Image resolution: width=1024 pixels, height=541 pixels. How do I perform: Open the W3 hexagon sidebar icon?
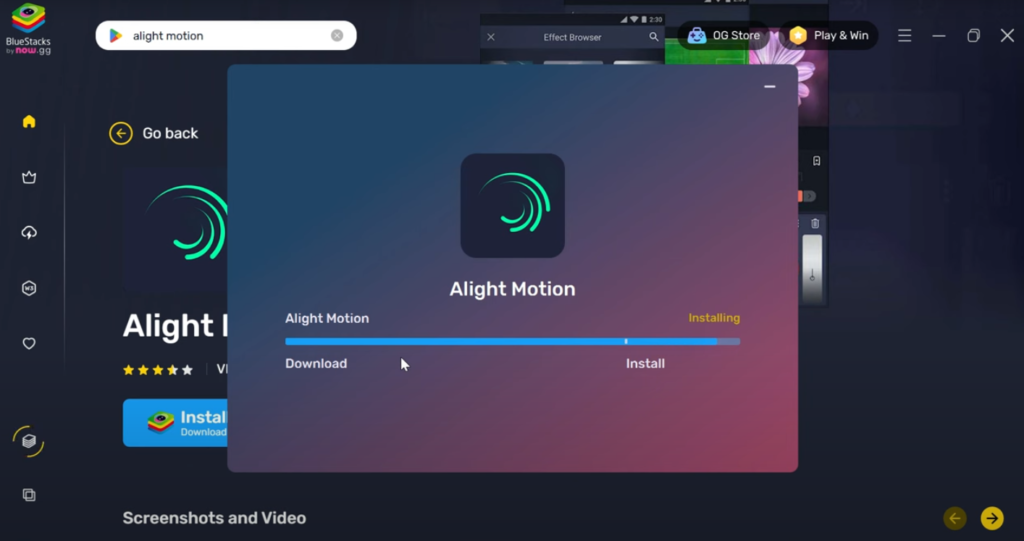tap(29, 289)
